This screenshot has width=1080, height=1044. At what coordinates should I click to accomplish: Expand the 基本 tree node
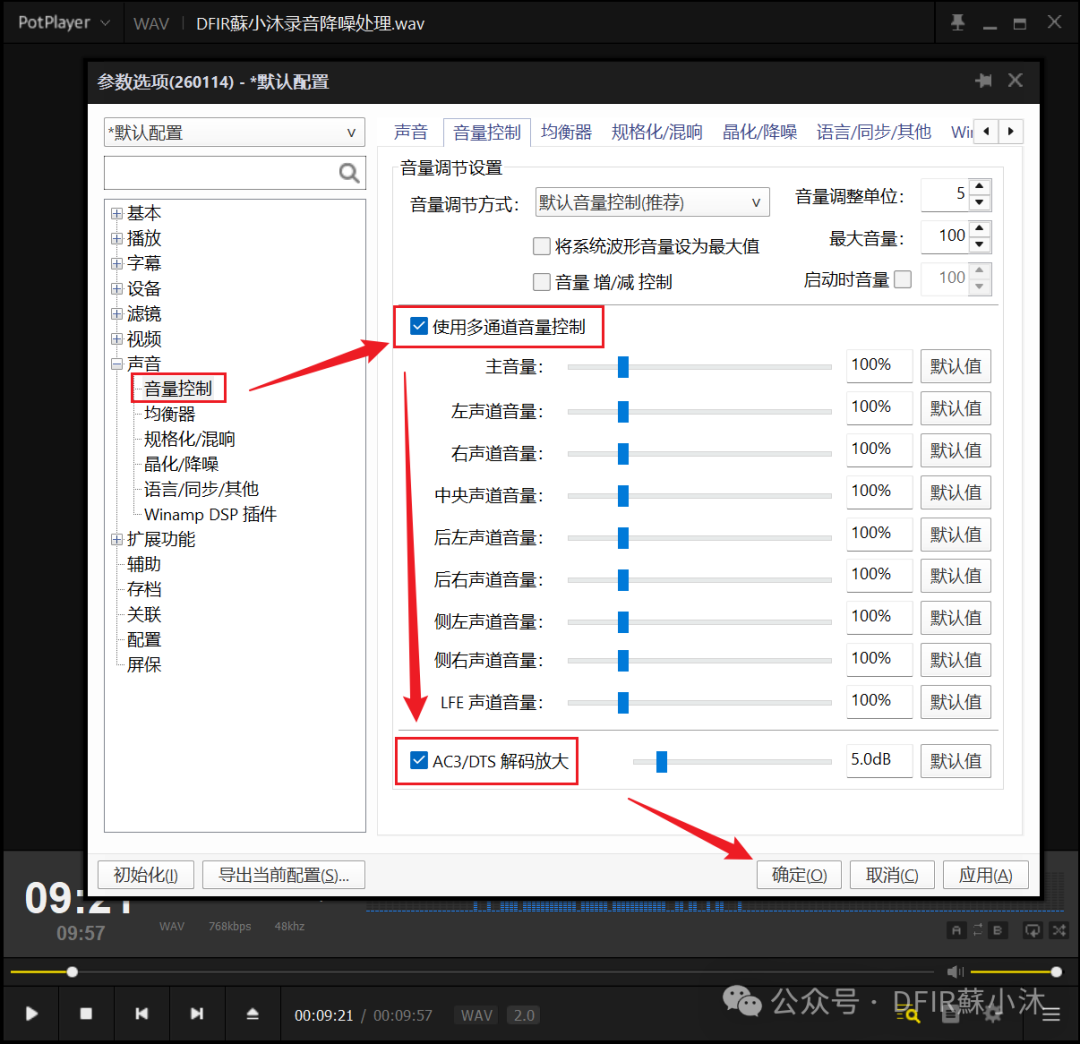117,212
